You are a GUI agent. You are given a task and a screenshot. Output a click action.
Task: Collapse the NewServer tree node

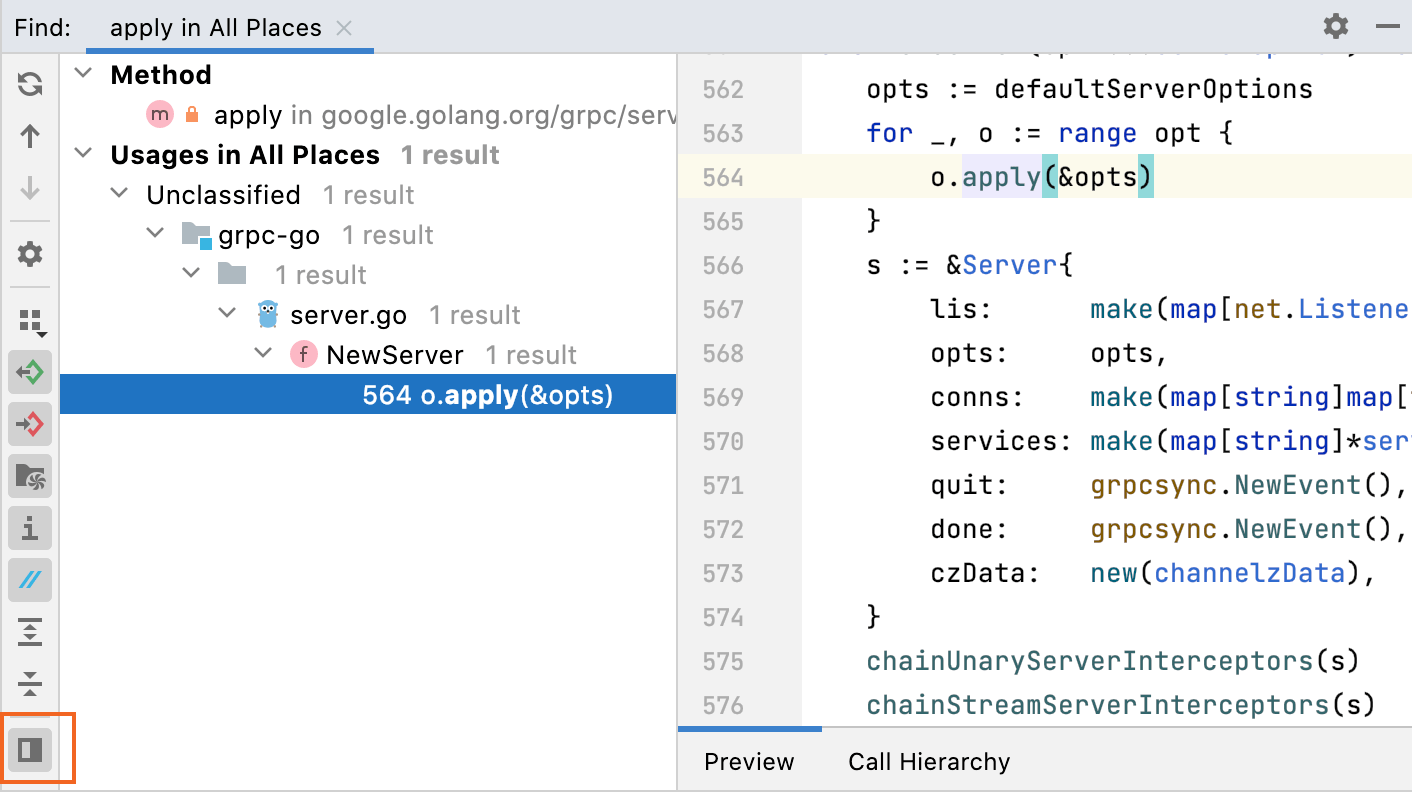tap(262, 353)
